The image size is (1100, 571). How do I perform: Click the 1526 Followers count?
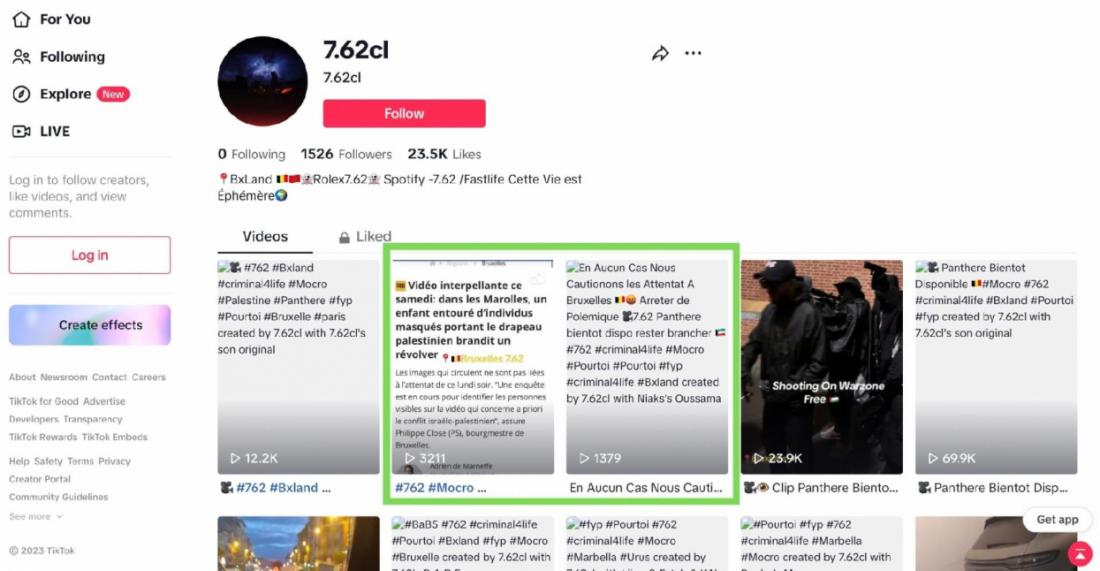pos(347,154)
